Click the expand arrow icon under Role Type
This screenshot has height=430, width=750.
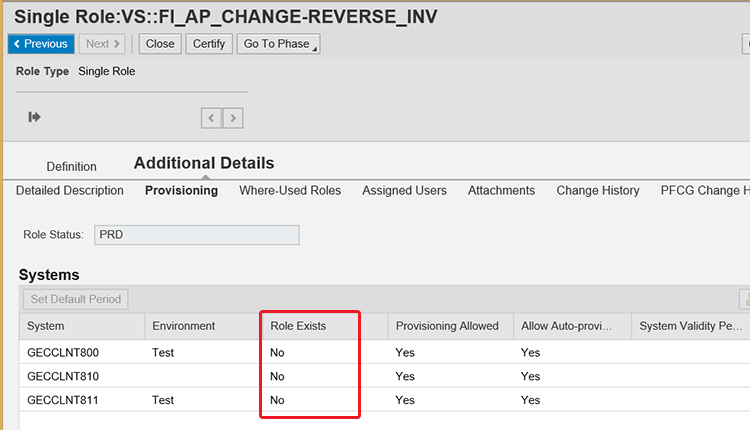pyautogui.click(x=35, y=117)
